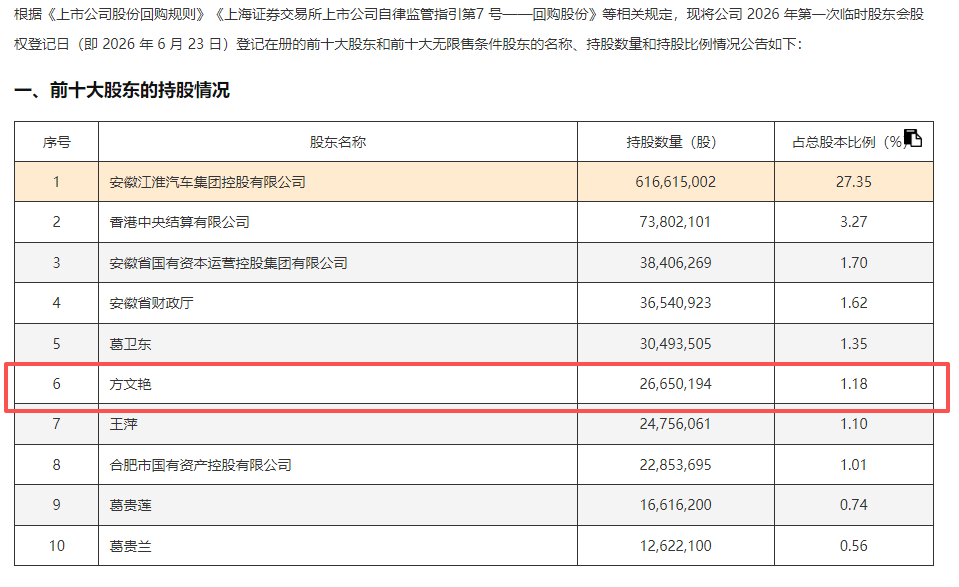Viewport: 959px width, 587px height.
Task: Click the share count 24,756,061
Action: pyautogui.click(x=675, y=424)
